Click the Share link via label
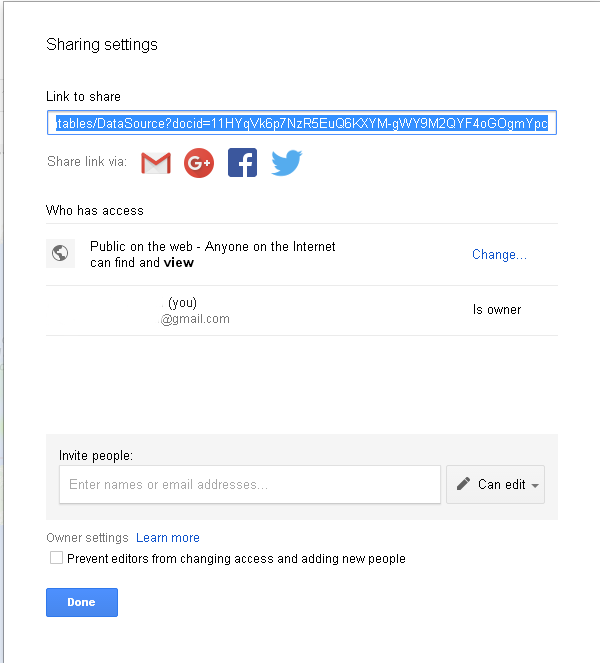Viewport: 600px width, 663px height. (87, 162)
